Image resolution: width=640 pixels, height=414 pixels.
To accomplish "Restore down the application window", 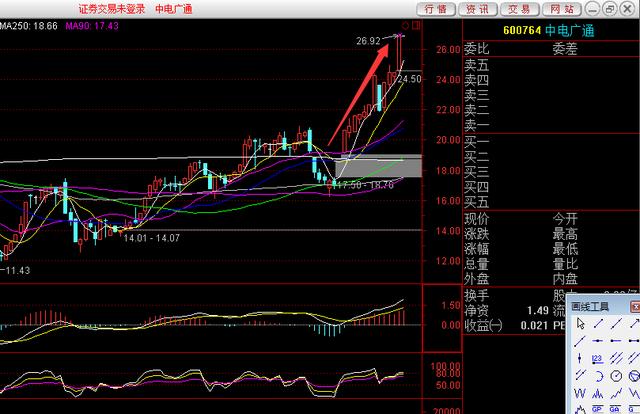I will coord(610,9).
